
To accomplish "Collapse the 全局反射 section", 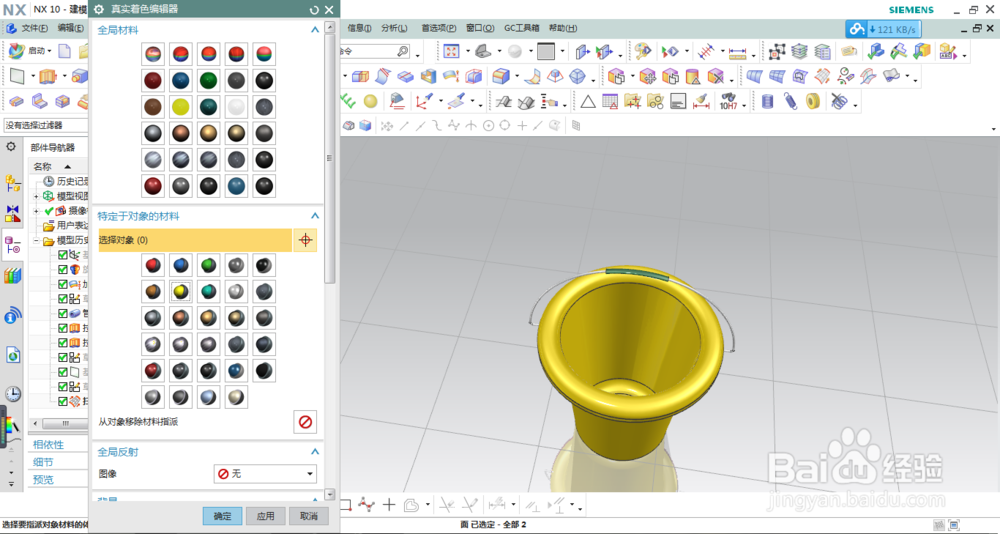I will point(314,452).
